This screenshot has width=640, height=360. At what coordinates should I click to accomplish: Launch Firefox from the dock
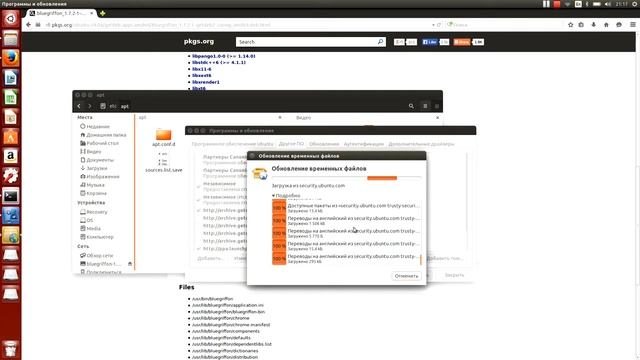(11, 58)
